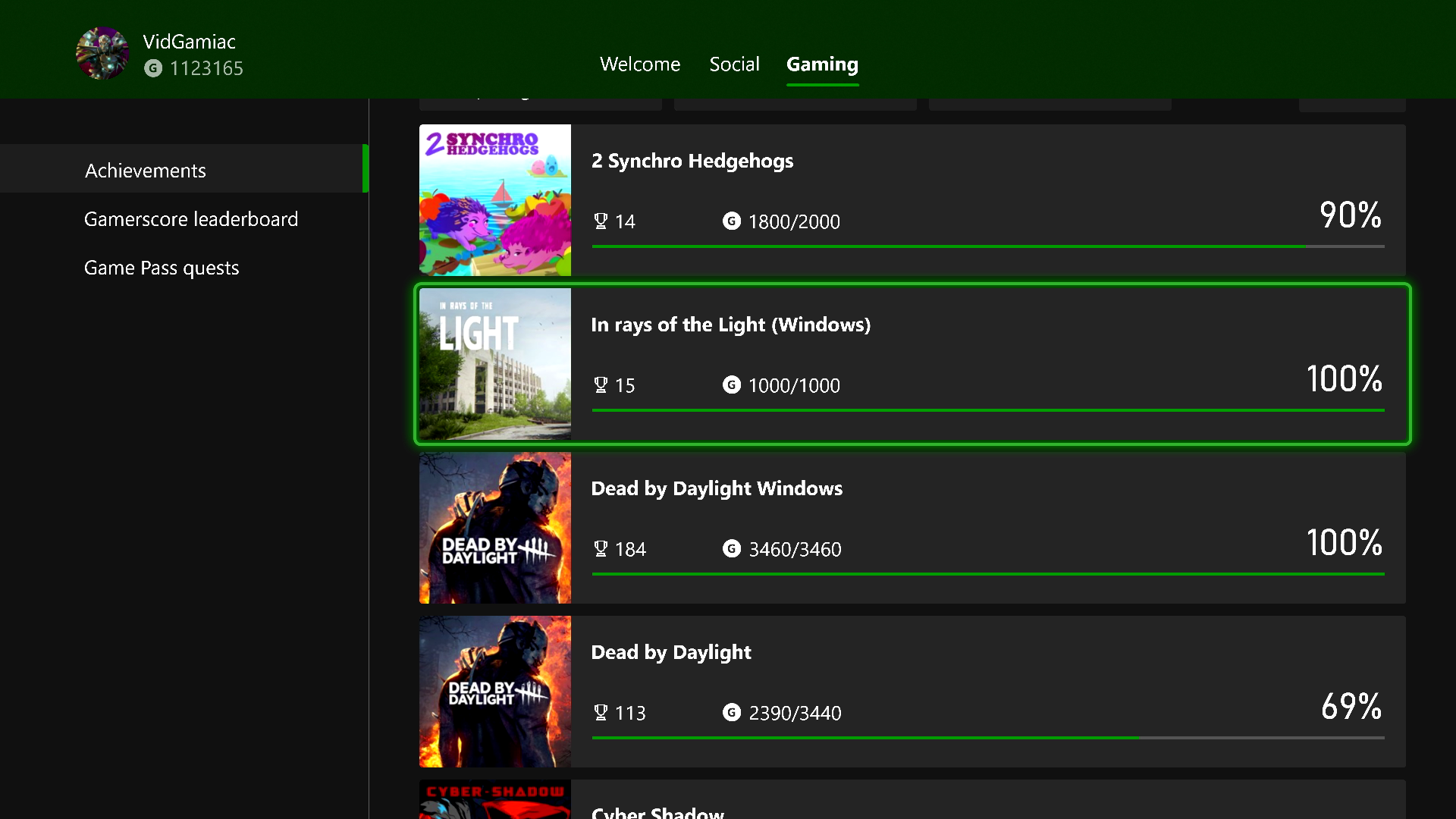Click the achievement count 15
The height and width of the screenshot is (819, 1456).
click(x=625, y=385)
